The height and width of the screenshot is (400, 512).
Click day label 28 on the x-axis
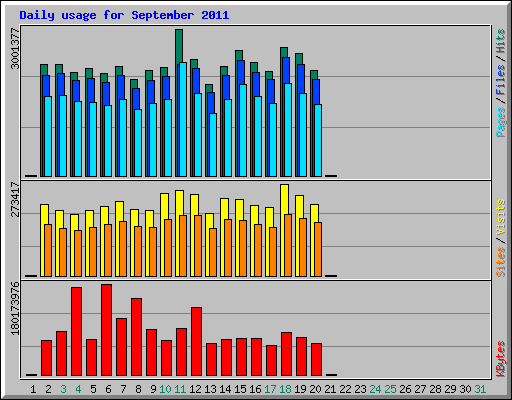[435, 389]
